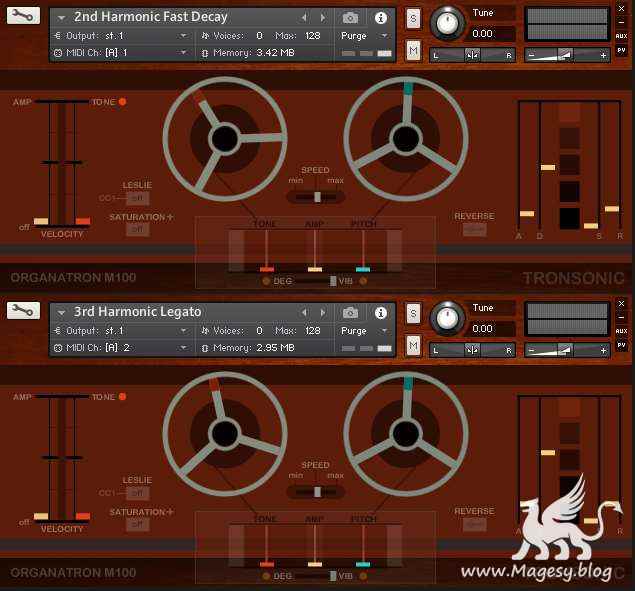Toggle Saturation switch on the top Organatron
Viewport: 635px width, 591px height.
(137, 230)
